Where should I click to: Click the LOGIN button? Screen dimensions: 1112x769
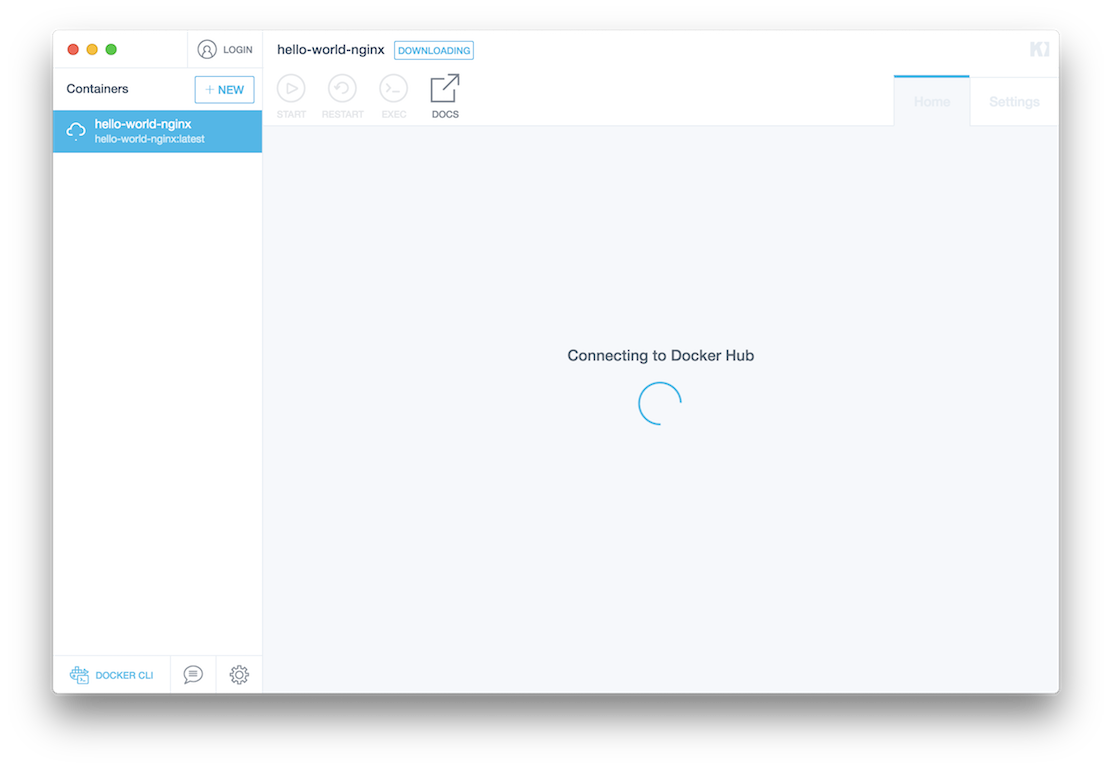tap(235, 49)
